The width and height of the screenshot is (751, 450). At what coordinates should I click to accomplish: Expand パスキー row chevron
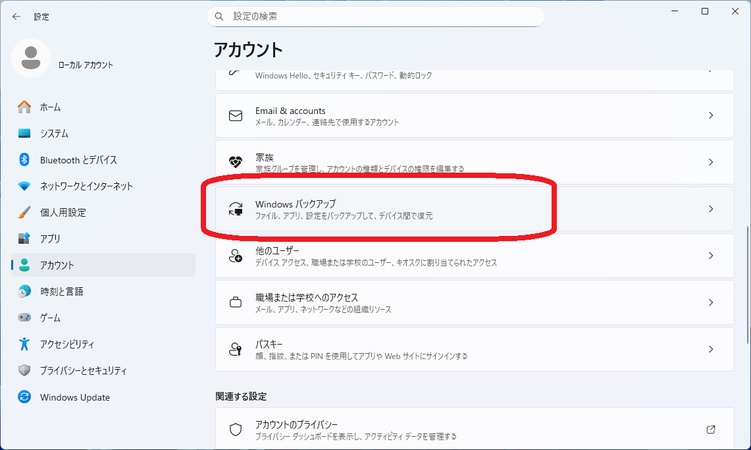(711, 349)
